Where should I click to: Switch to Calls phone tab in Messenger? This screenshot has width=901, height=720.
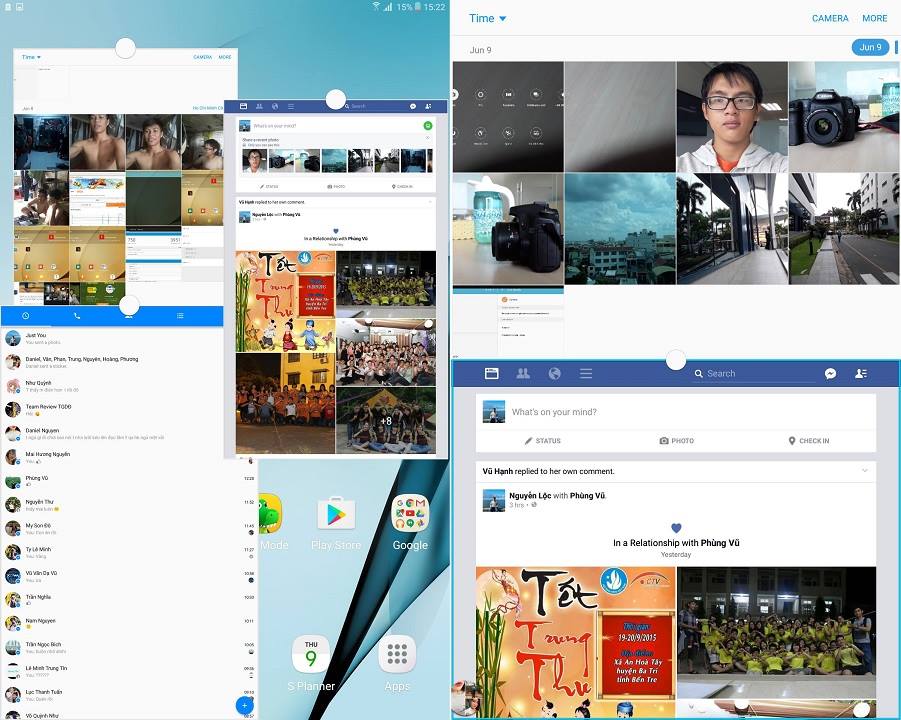click(x=77, y=315)
